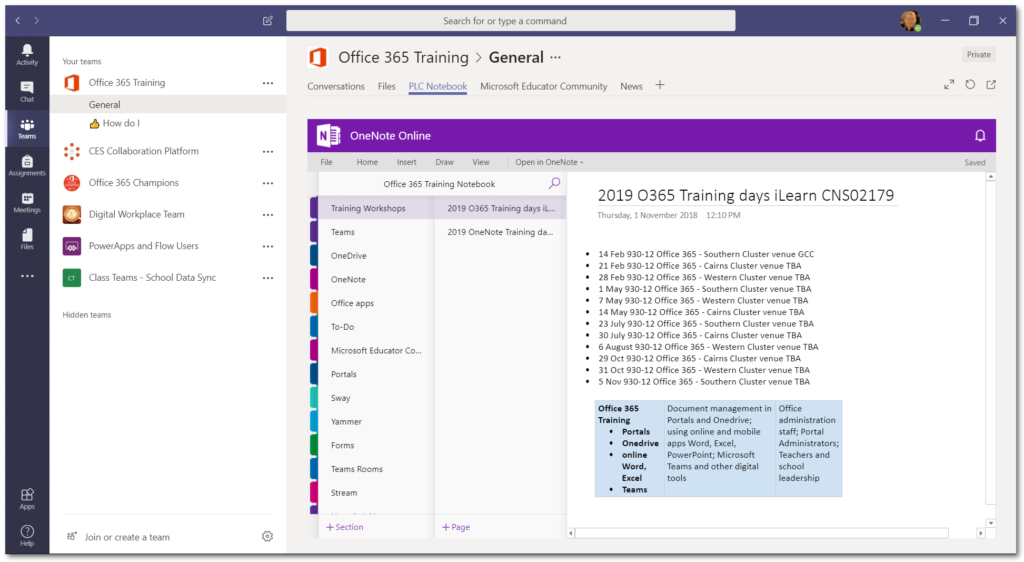Open more options for Digital Workplace Team
Image resolution: width=1024 pixels, height=562 pixels.
click(x=268, y=215)
